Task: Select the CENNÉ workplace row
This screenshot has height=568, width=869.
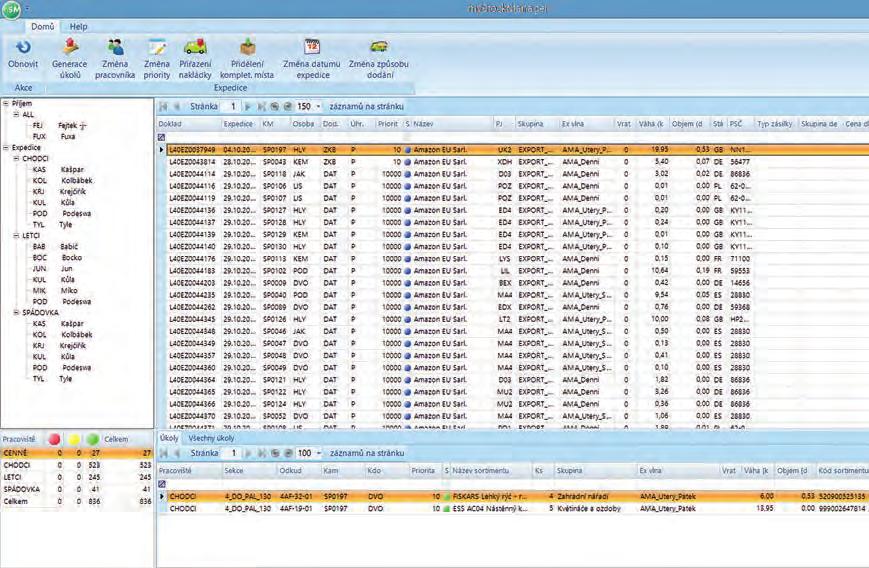Action: click(x=76, y=453)
